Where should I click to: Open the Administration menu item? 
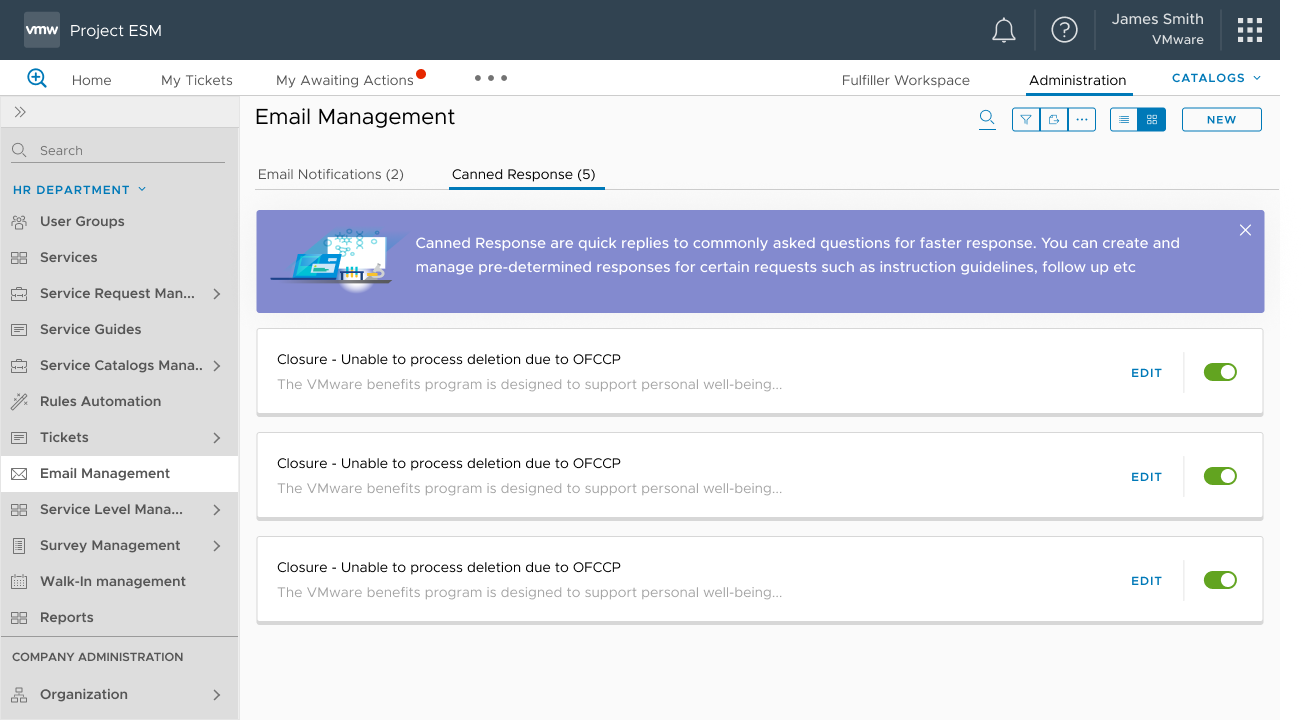tap(1077, 80)
